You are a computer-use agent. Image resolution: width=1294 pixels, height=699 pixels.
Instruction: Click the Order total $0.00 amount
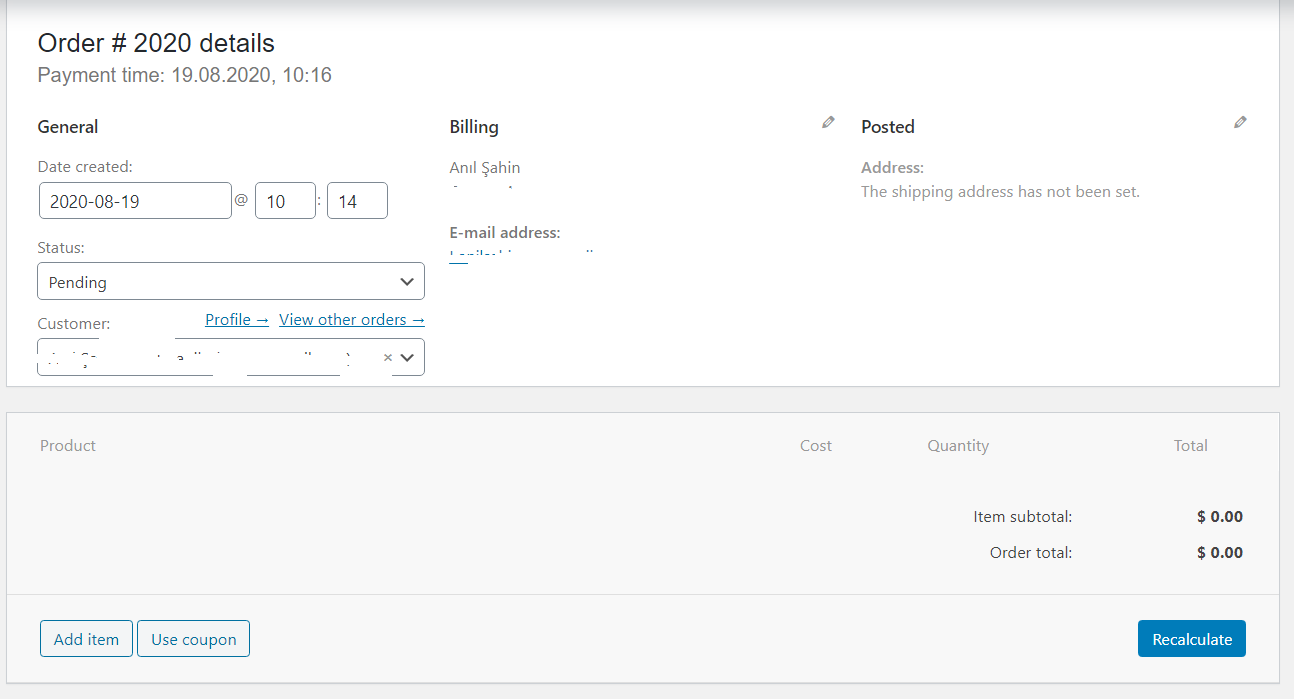coord(1219,552)
